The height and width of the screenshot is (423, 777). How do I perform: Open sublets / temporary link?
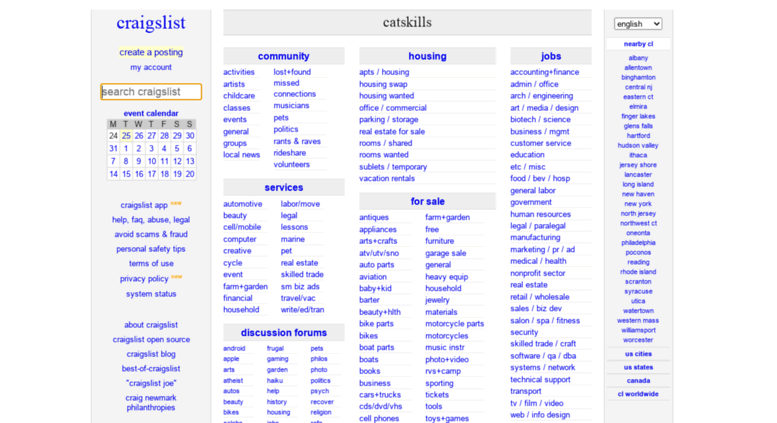[393, 167]
